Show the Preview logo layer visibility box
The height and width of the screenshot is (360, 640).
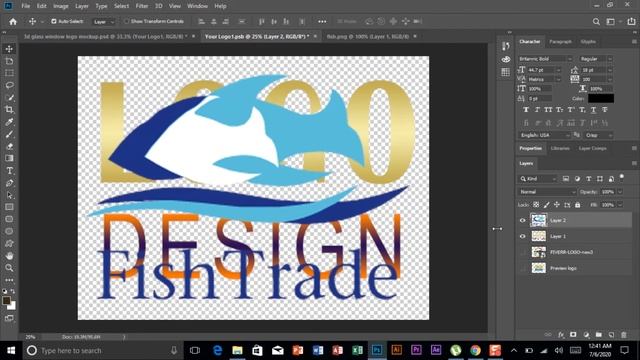522,268
